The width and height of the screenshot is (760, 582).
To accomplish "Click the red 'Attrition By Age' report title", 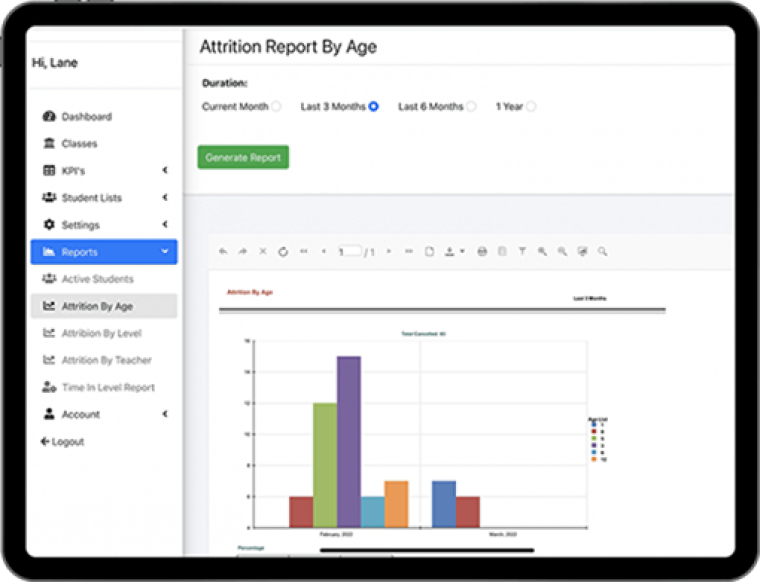I will coord(250,292).
